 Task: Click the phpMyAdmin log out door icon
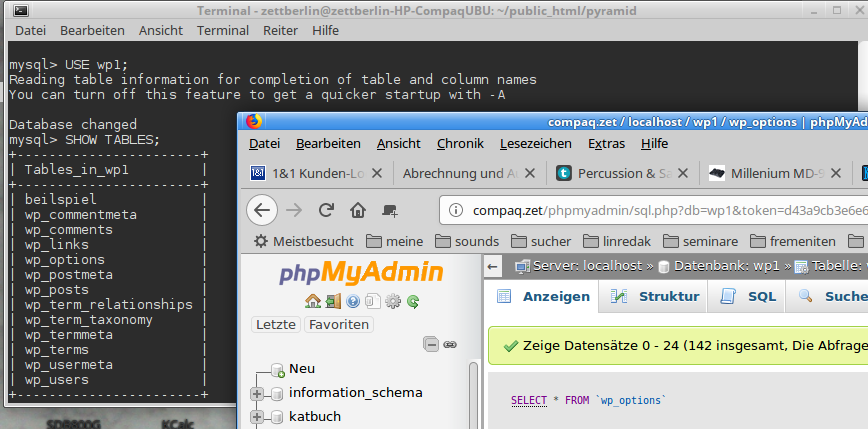pyautogui.click(x=333, y=300)
